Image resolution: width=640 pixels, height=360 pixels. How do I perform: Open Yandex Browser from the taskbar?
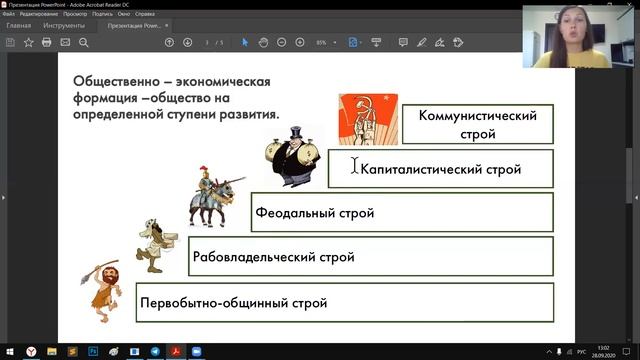click(31, 351)
